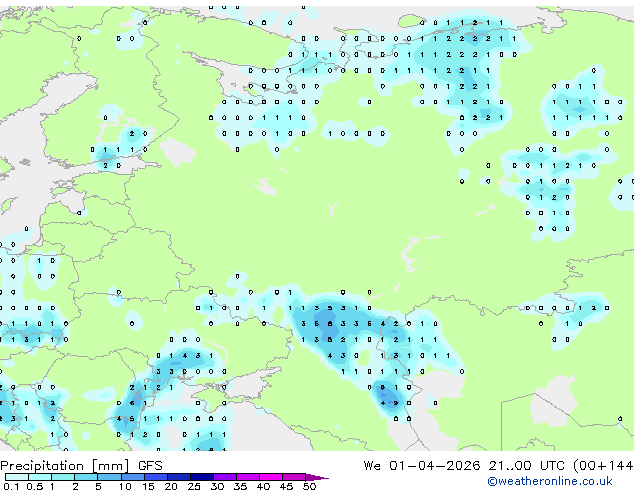The height and width of the screenshot is (490, 634).
Task: Click the '30' legend scale label
Action: (x=217, y=486)
